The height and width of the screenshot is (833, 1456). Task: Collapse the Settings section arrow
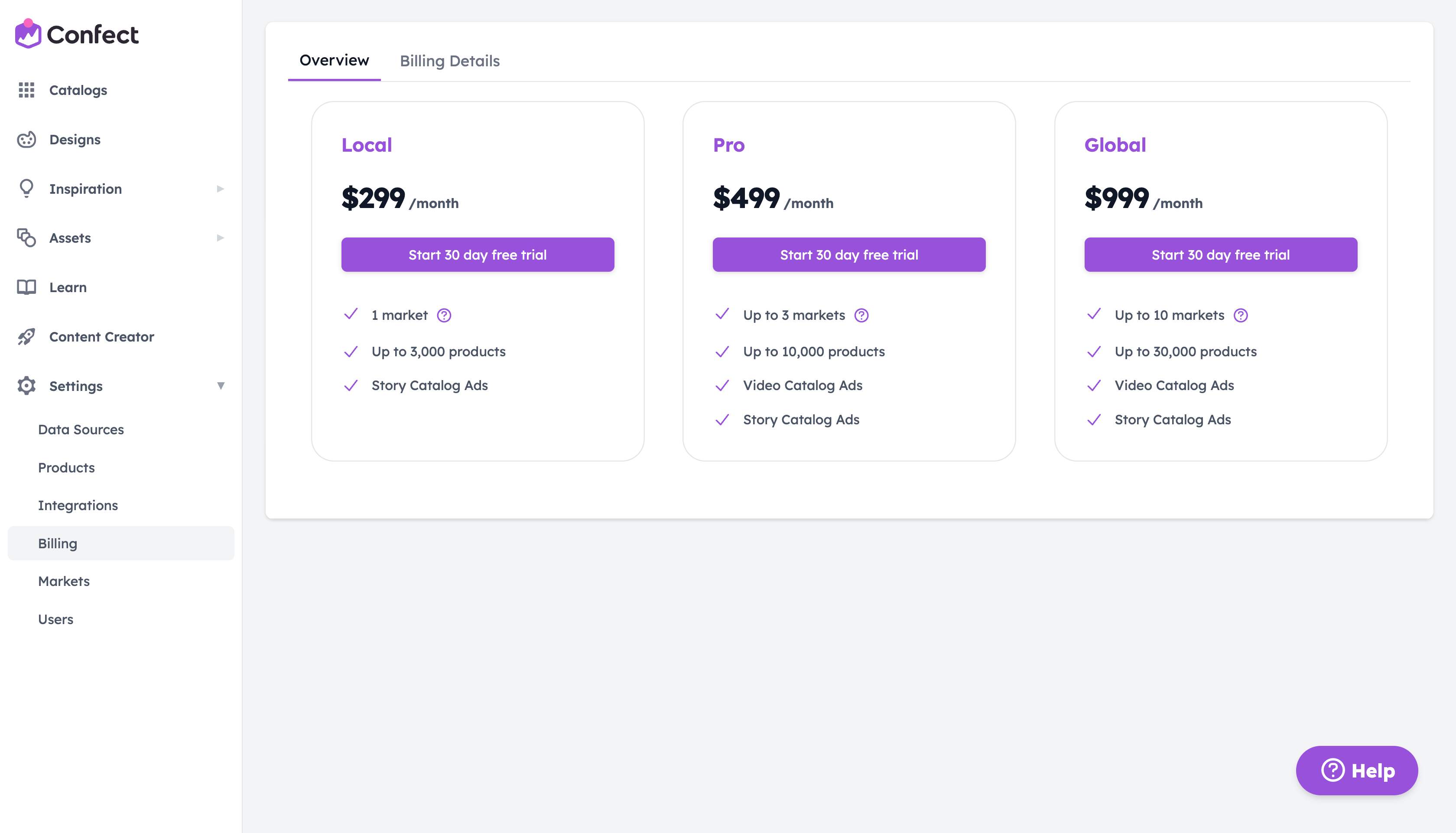[220, 386]
